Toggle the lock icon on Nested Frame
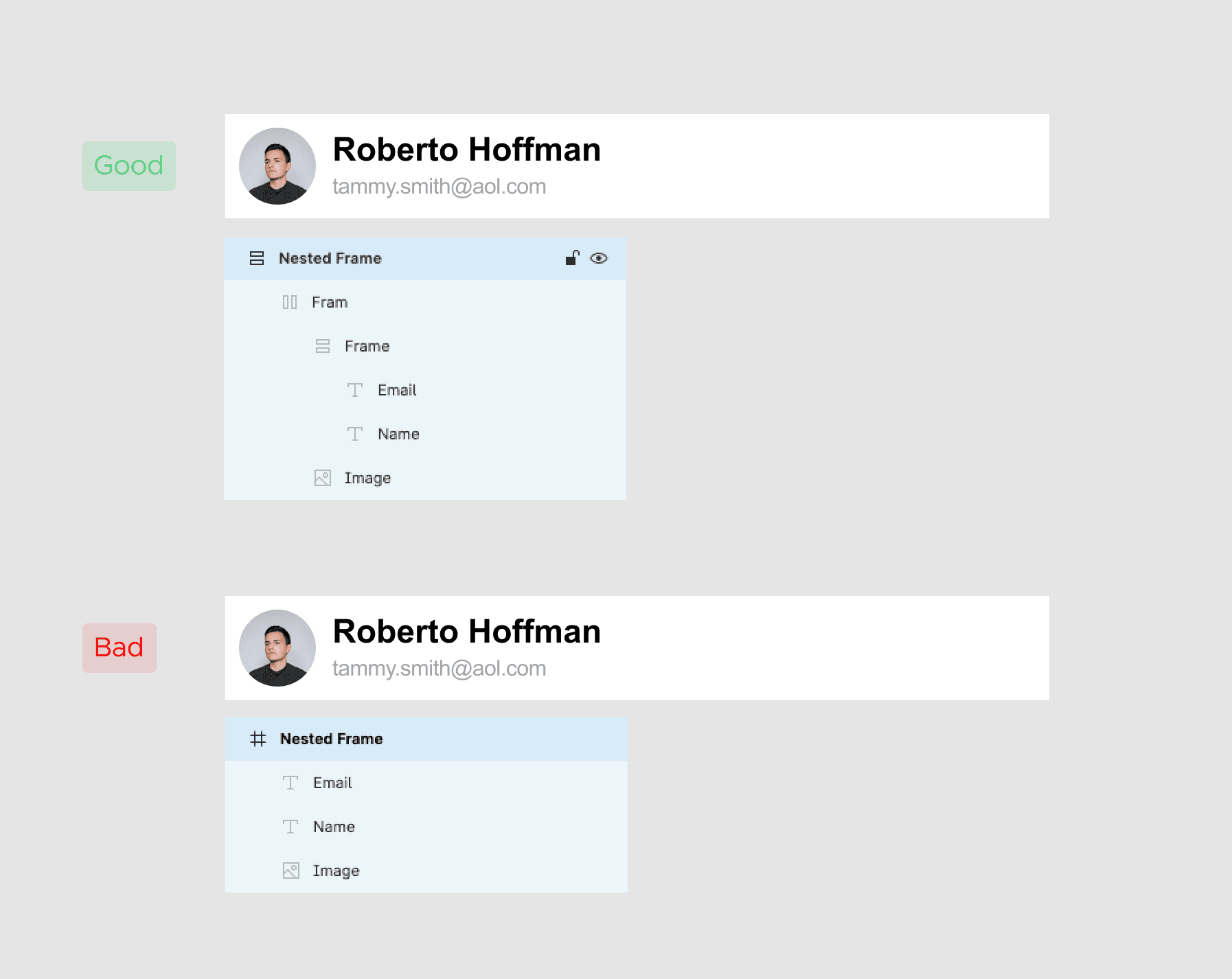Screen dimensions: 1232x979 (x=572, y=257)
